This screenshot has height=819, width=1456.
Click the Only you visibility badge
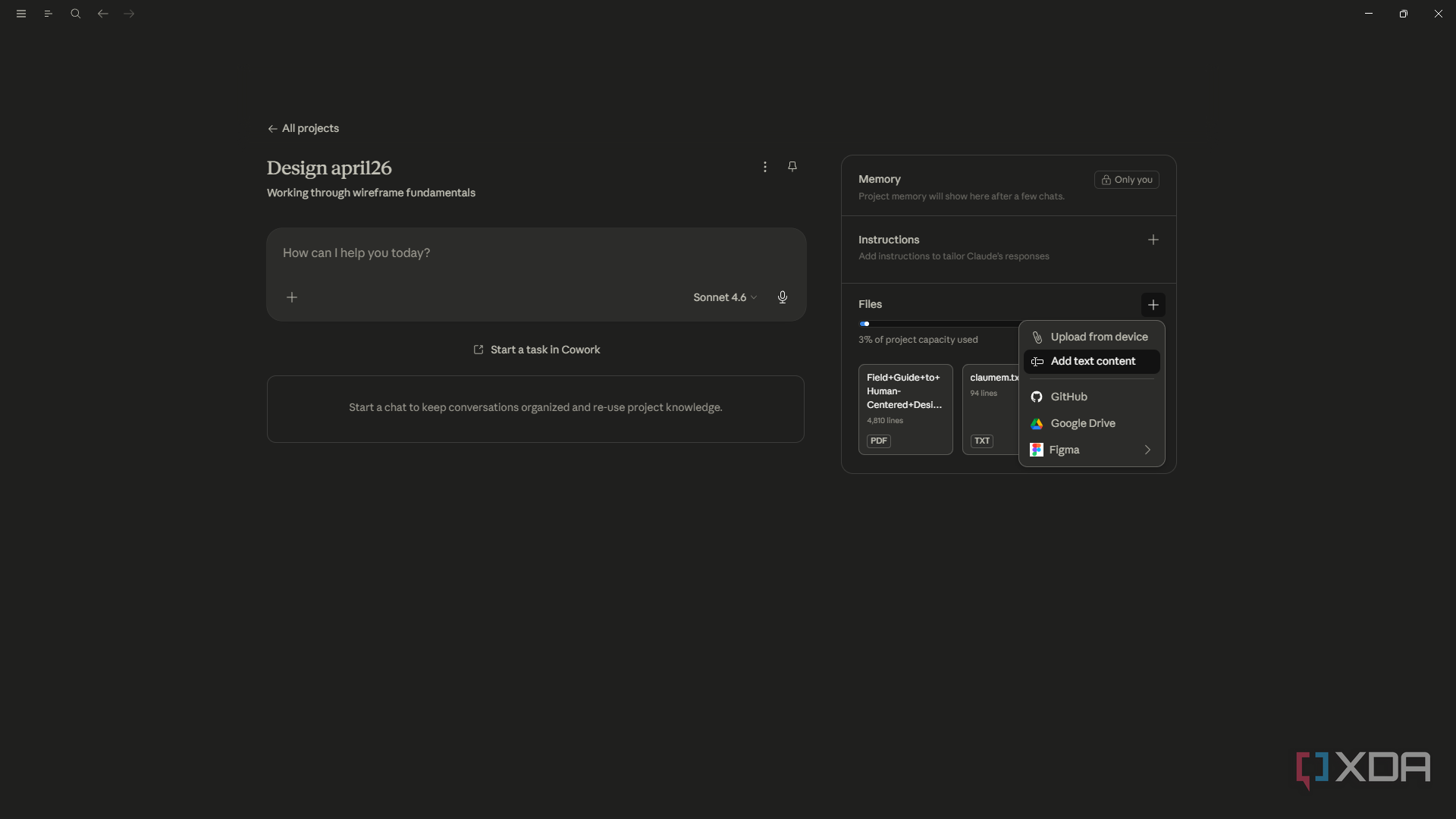[1127, 180]
